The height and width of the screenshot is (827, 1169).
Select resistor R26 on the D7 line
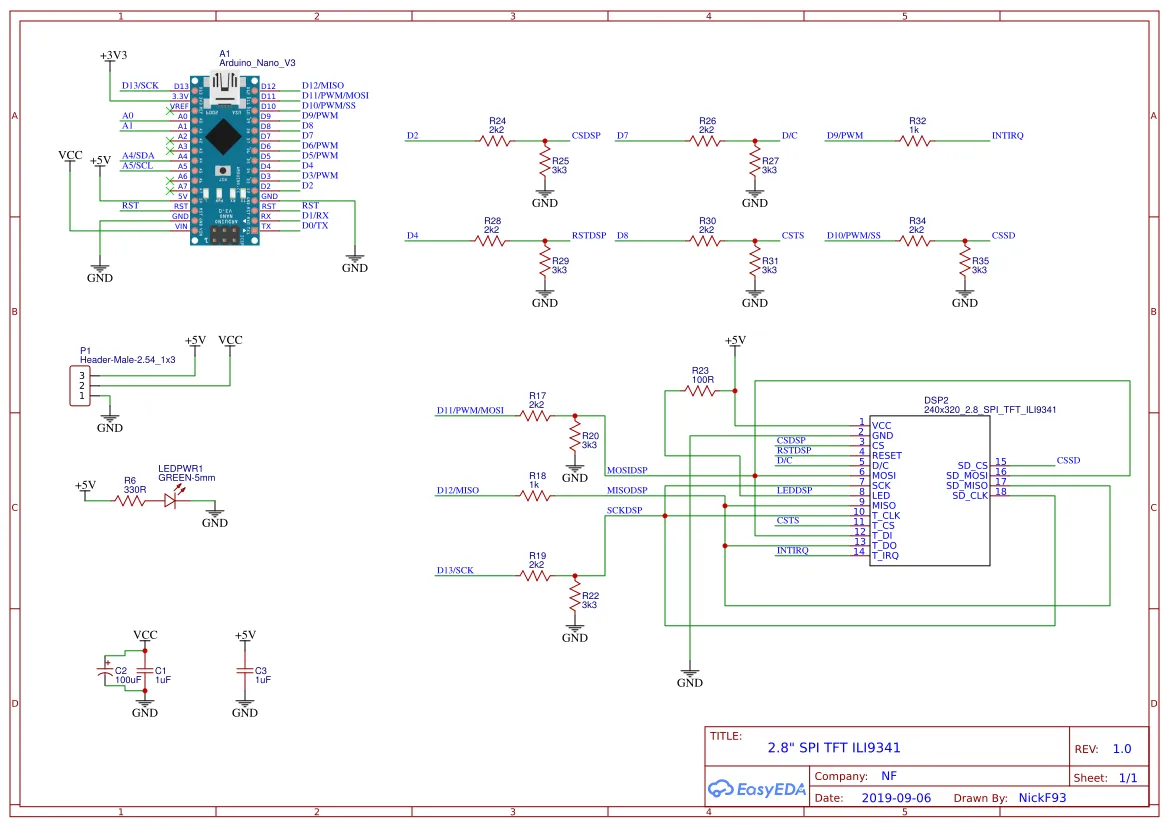pyautogui.click(x=706, y=141)
